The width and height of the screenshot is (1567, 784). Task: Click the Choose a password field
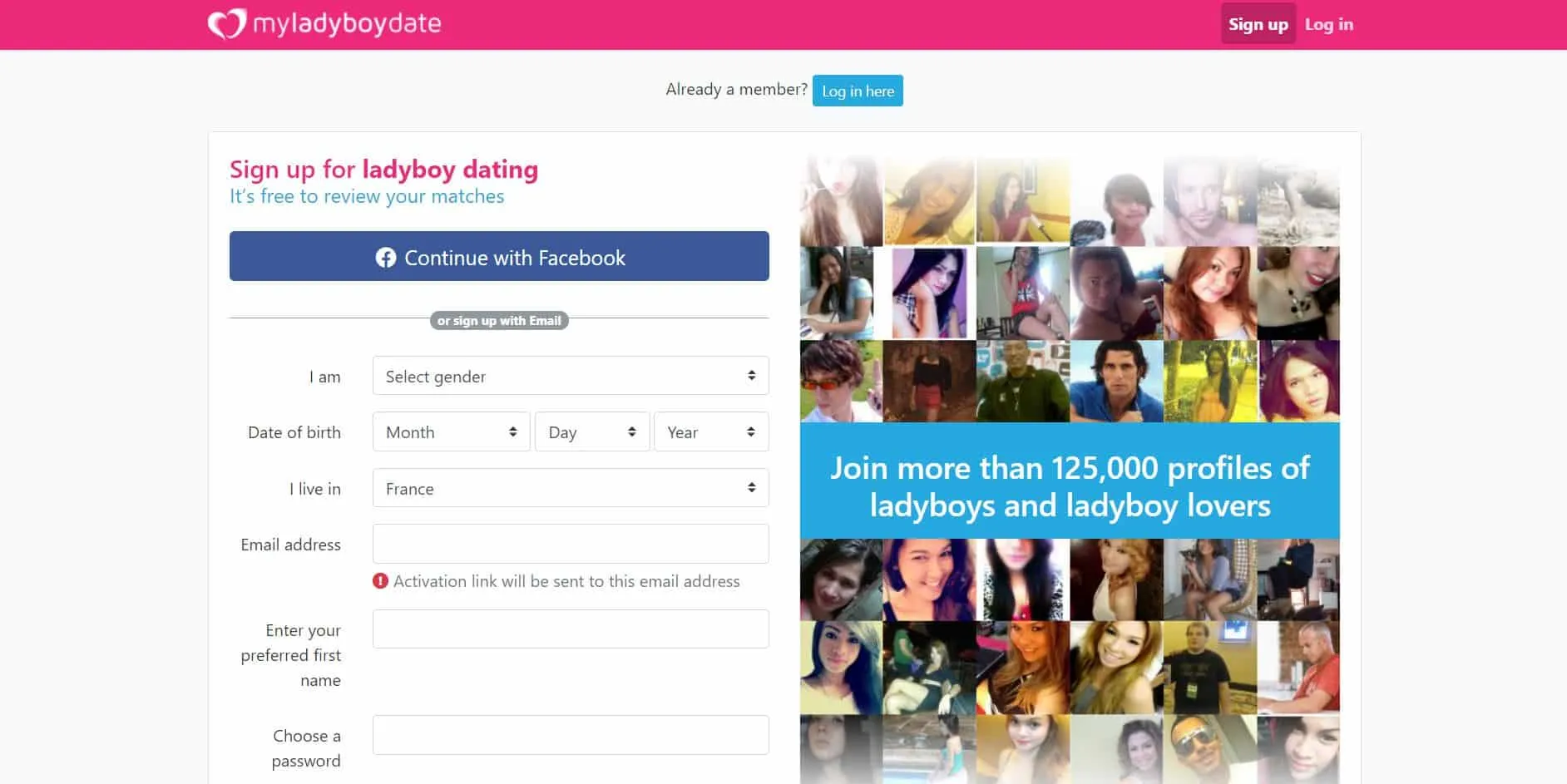[571, 735]
